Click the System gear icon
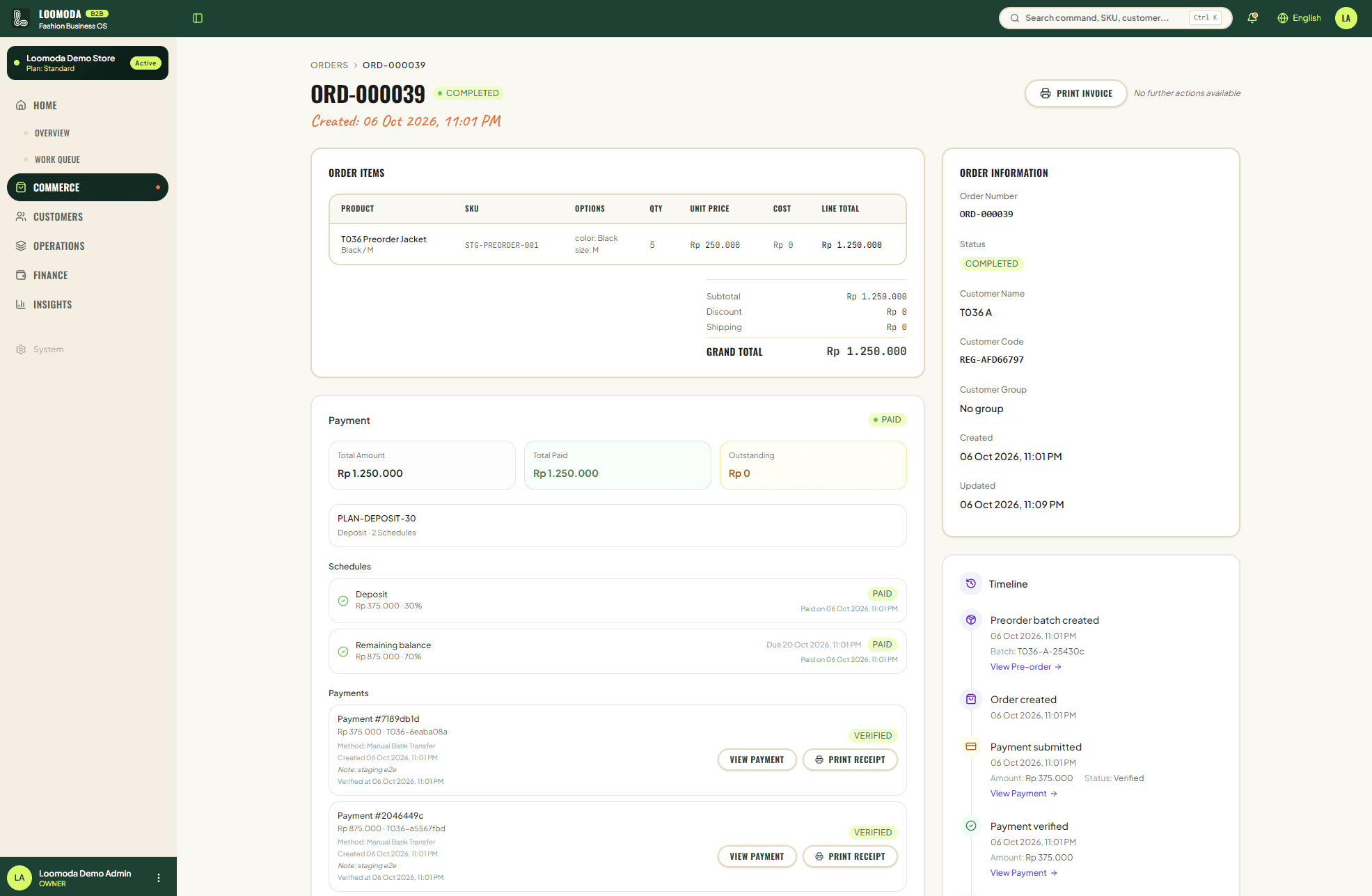Viewport: 1372px width, 896px height. tap(21, 349)
